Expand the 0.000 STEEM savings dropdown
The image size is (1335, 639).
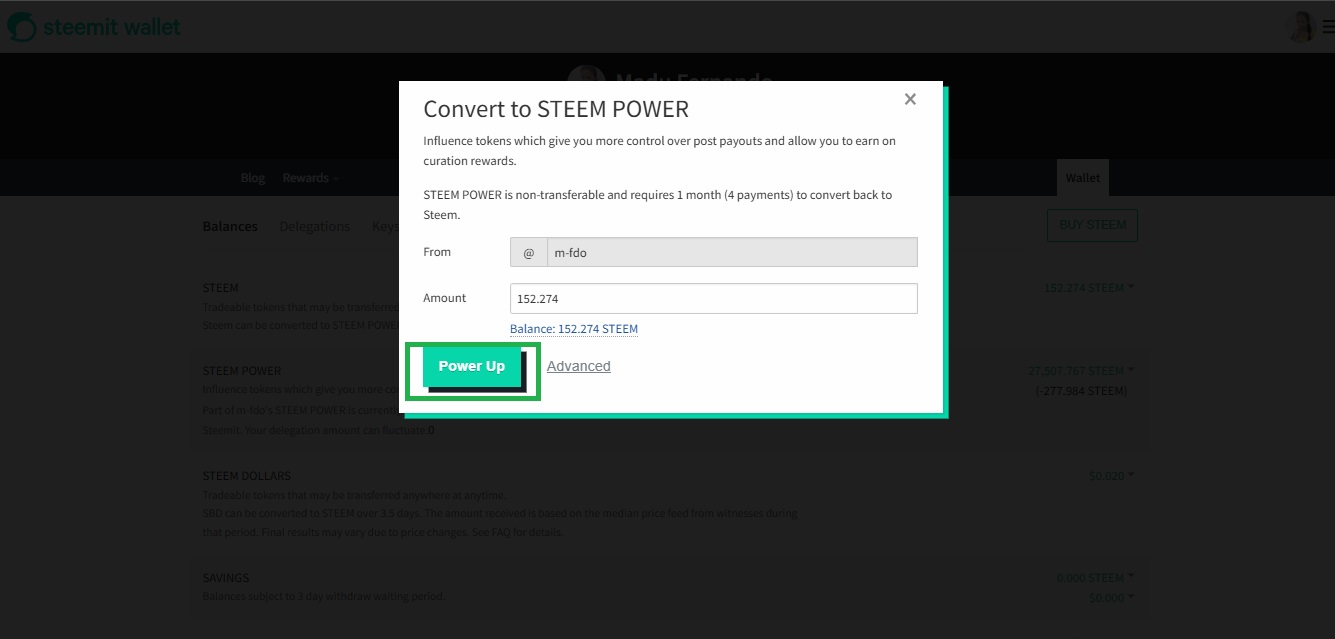click(1096, 578)
